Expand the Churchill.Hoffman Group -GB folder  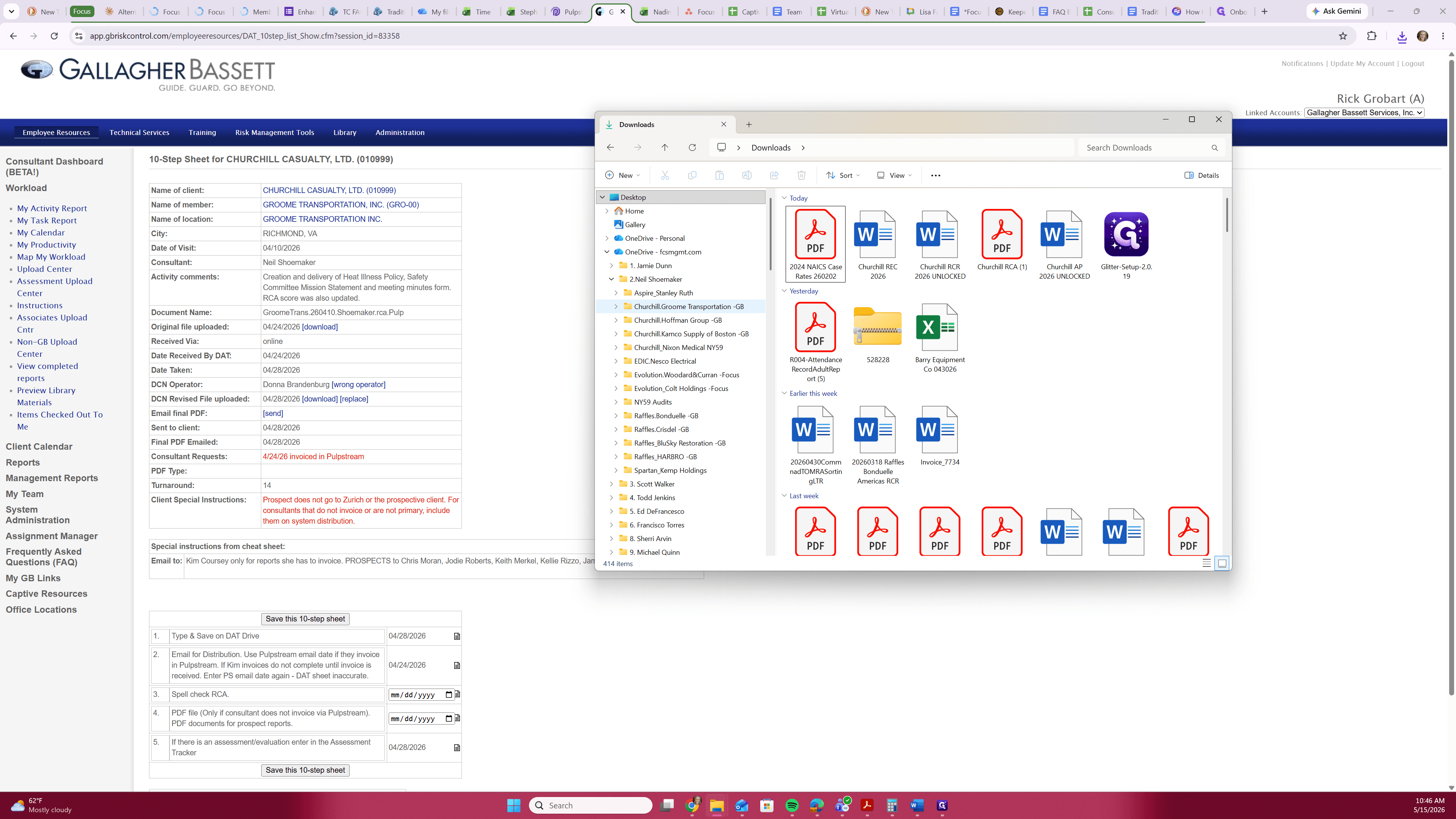click(615, 320)
